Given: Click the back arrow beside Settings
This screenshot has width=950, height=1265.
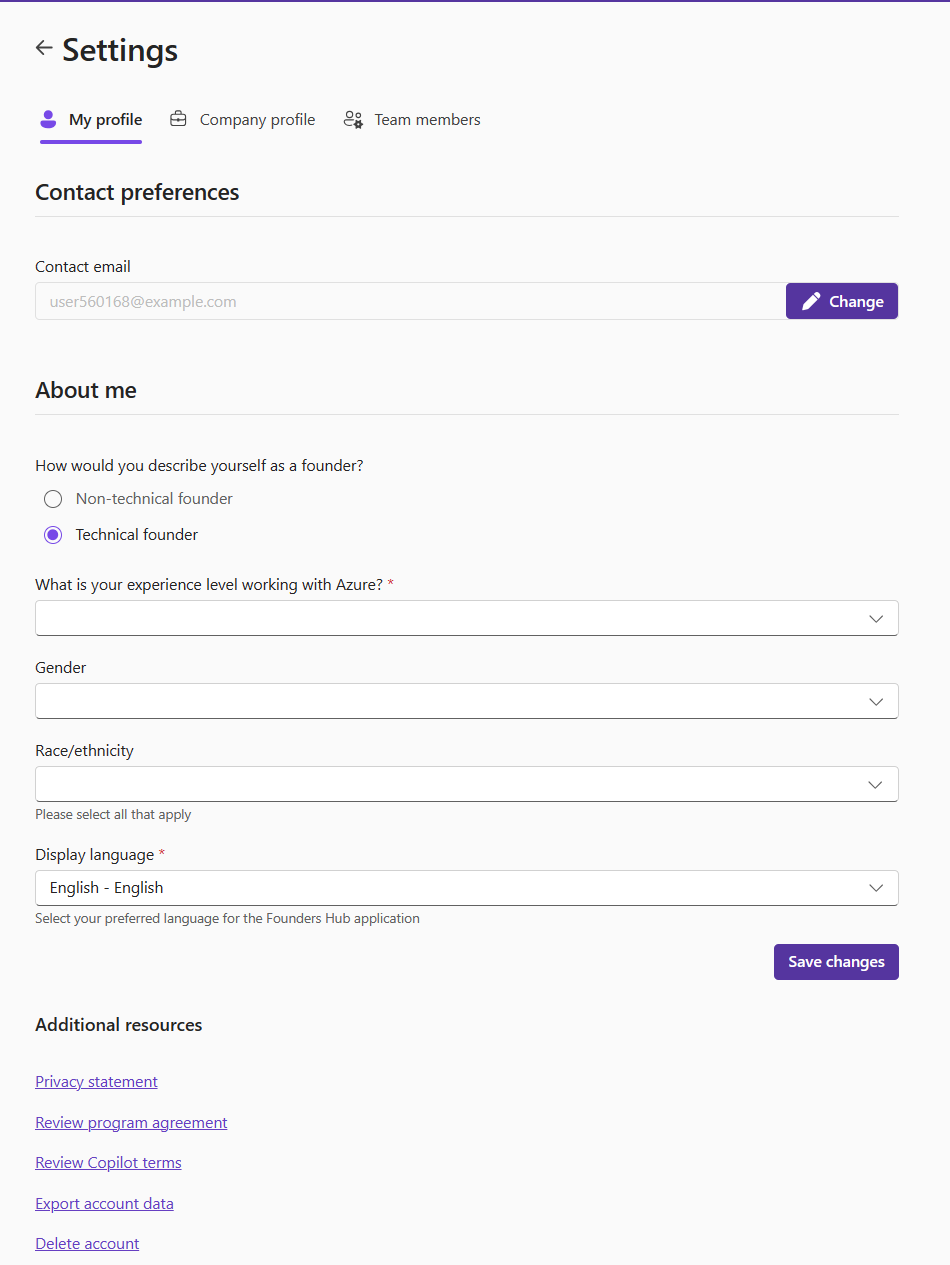Looking at the screenshot, I should 44,48.
